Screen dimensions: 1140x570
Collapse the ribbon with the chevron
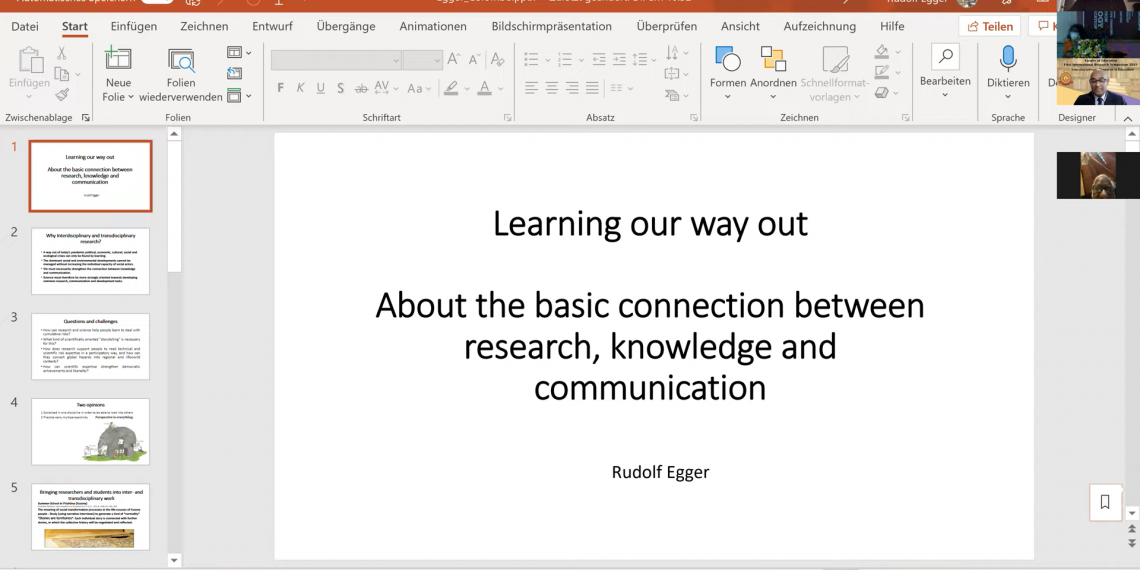(1128, 119)
